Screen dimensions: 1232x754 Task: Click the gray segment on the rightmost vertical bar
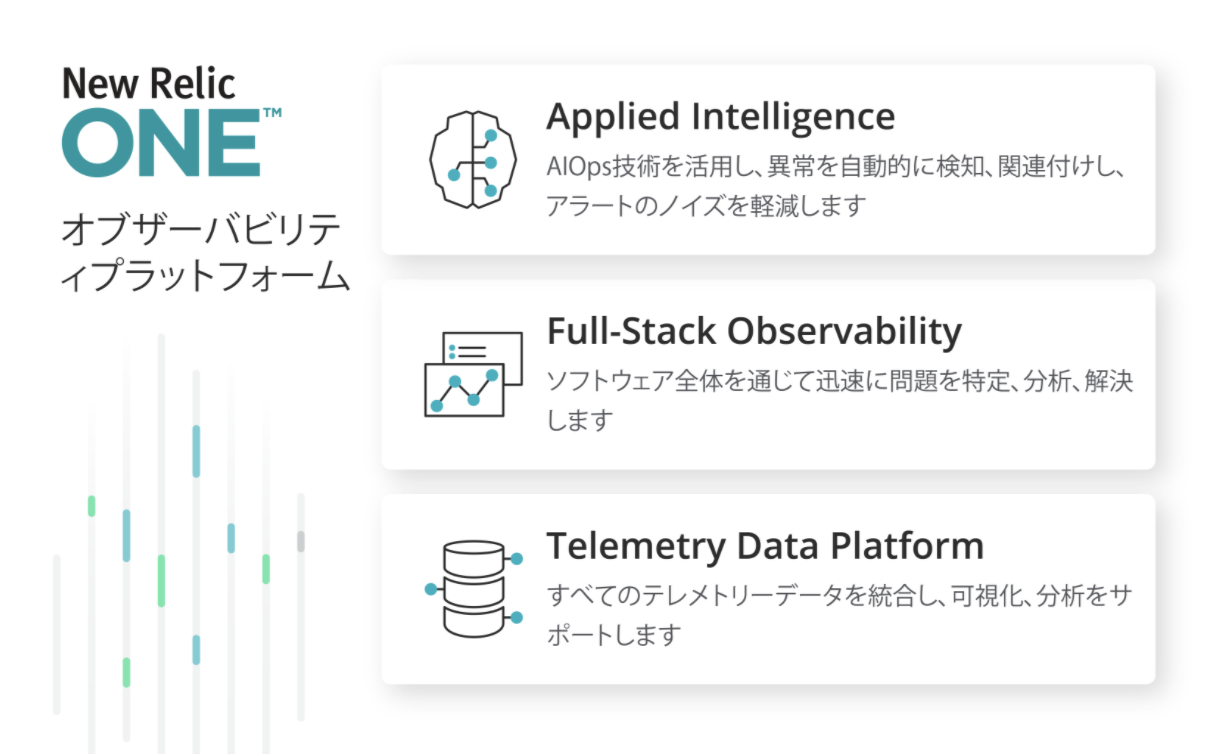point(300,542)
